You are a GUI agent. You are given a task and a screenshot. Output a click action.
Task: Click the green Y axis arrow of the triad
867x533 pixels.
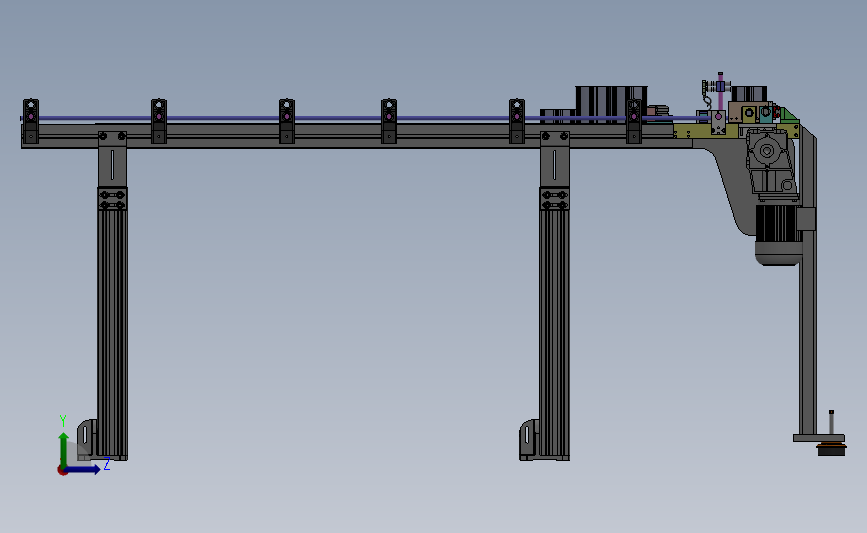pyautogui.click(x=64, y=450)
